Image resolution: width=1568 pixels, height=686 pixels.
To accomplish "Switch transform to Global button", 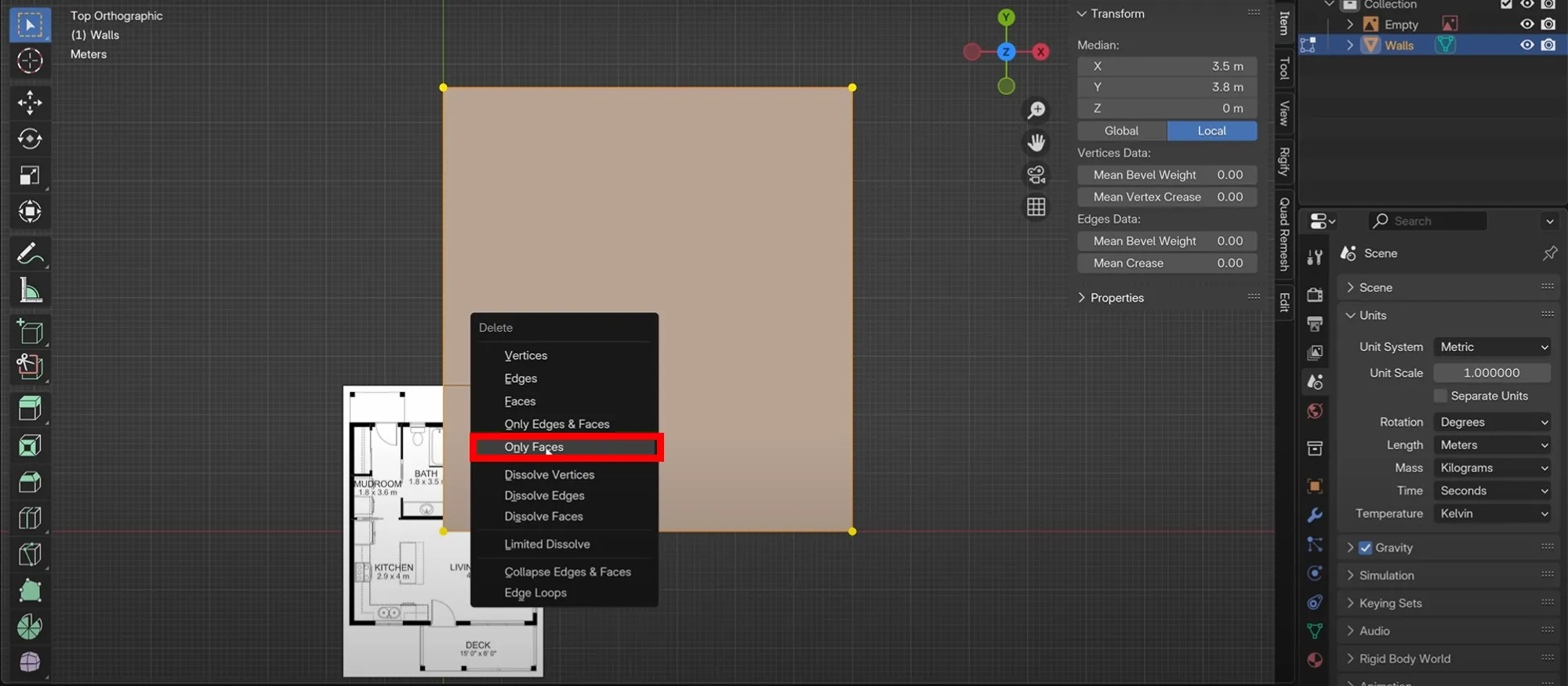I will (1121, 131).
